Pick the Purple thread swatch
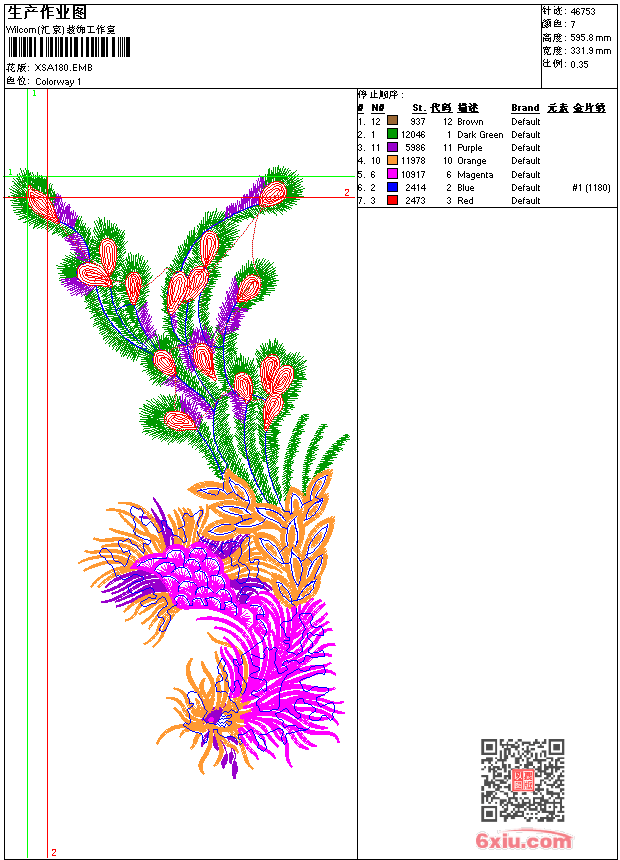620x860 pixels. 392,147
